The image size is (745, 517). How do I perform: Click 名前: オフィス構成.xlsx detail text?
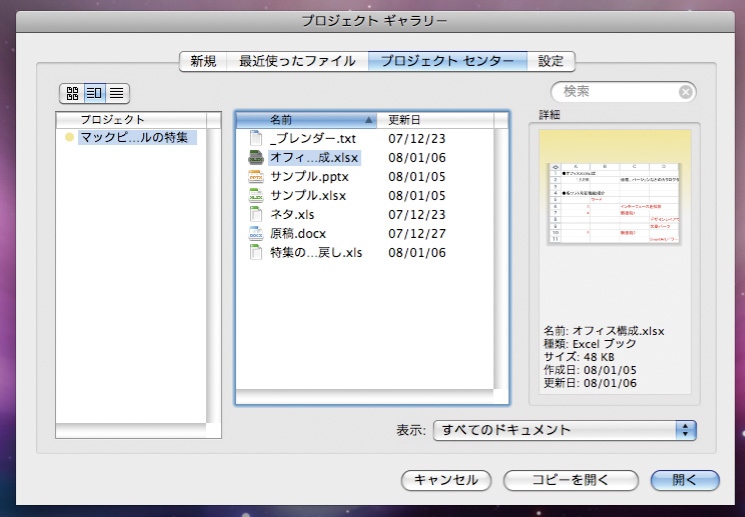coord(604,331)
